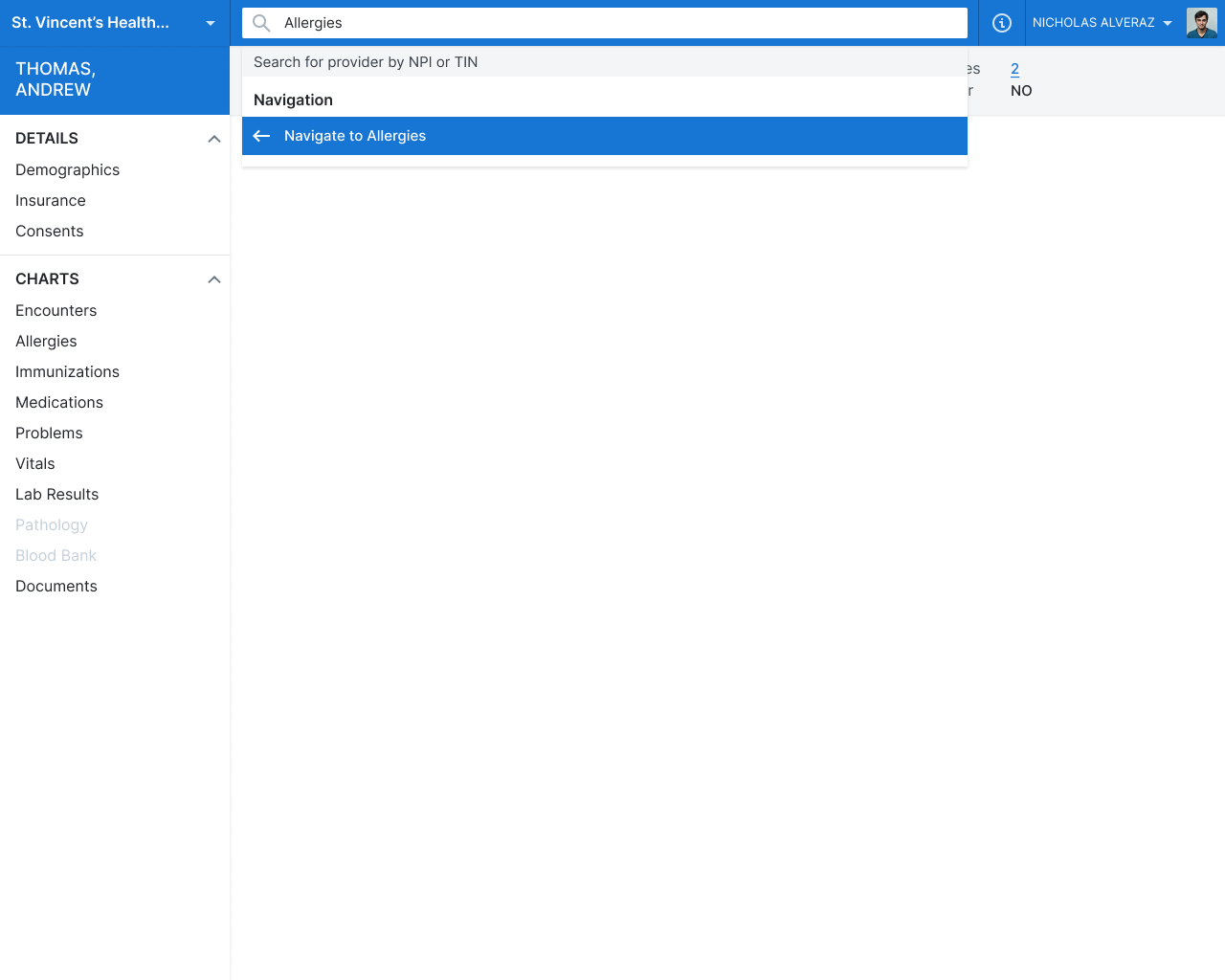Open St. Vincent's Health organization dropdown

click(115, 23)
